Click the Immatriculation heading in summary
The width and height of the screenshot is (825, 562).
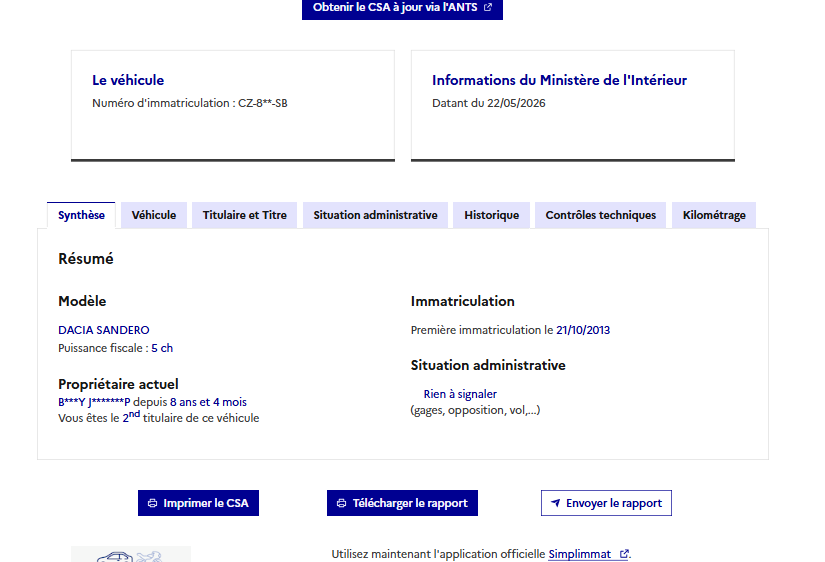point(462,301)
